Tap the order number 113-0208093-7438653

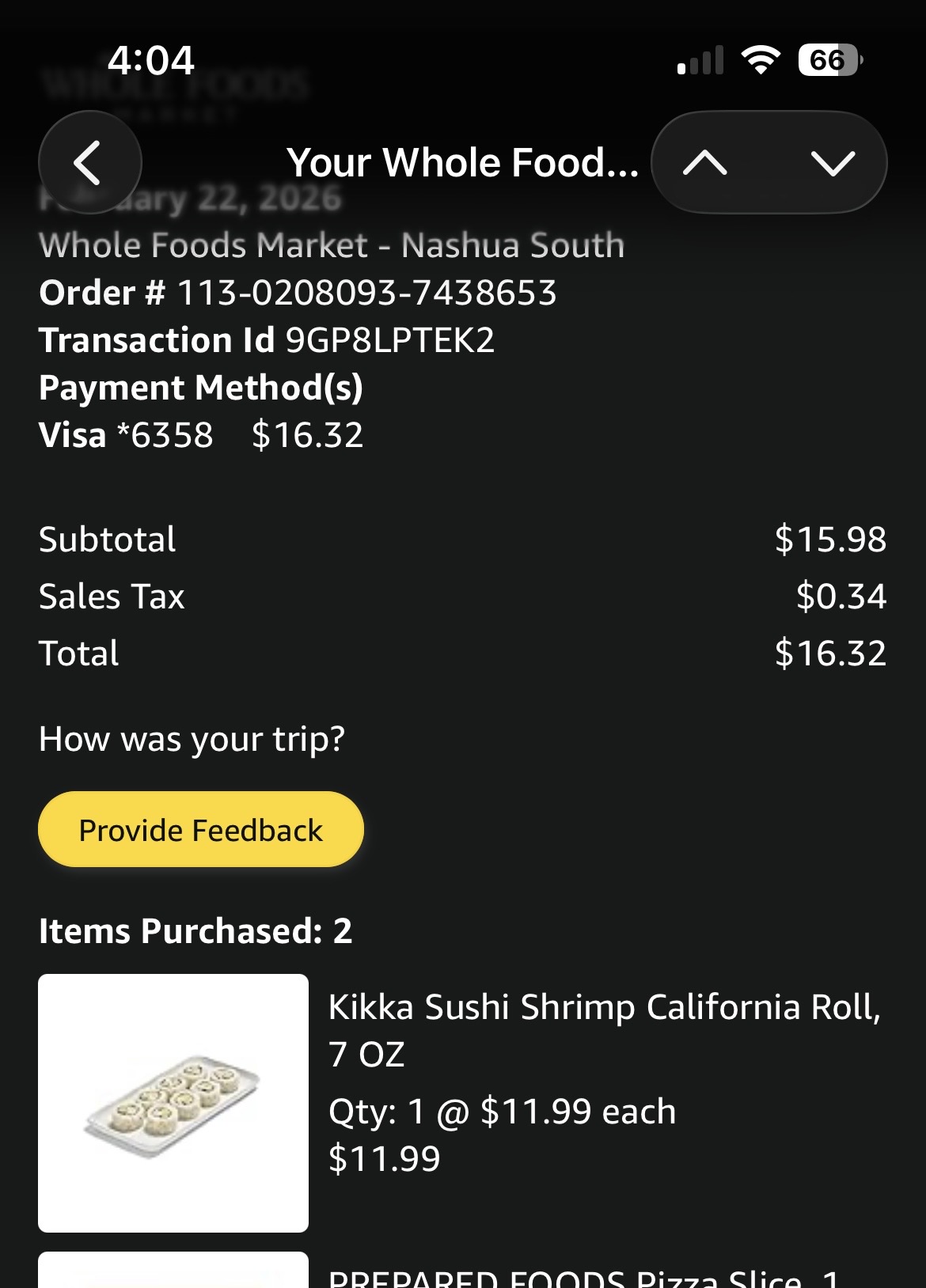366,294
